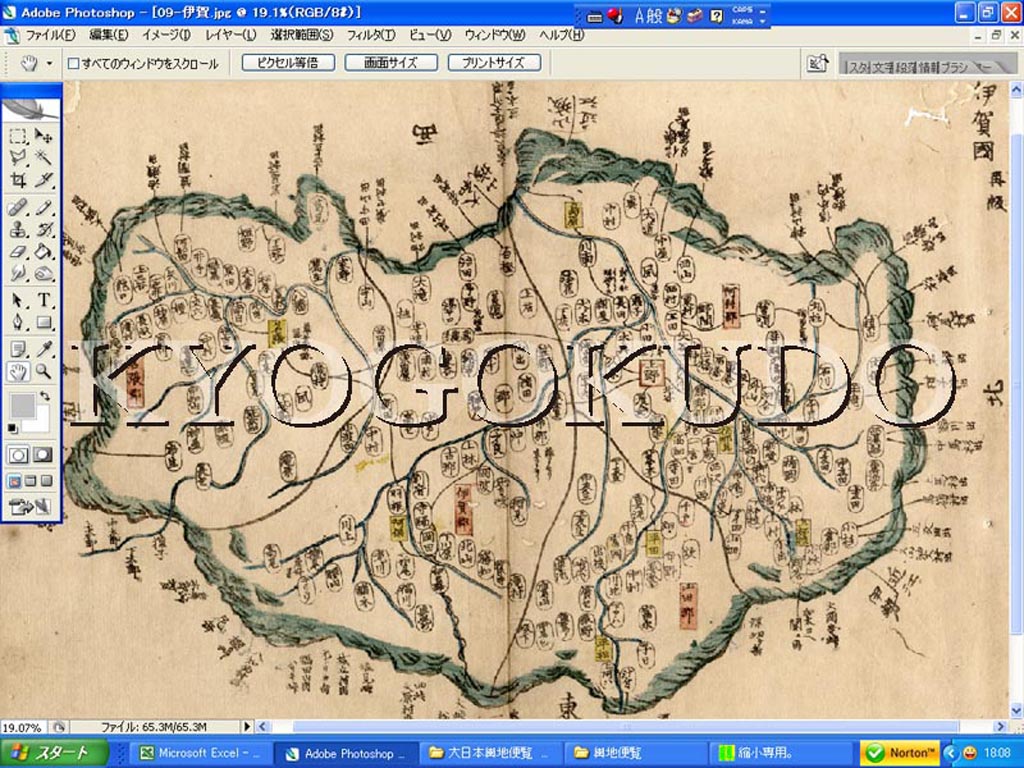Switch to Full Screen mode
This screenshot has width=1024, height=768.
coord(46,481)
